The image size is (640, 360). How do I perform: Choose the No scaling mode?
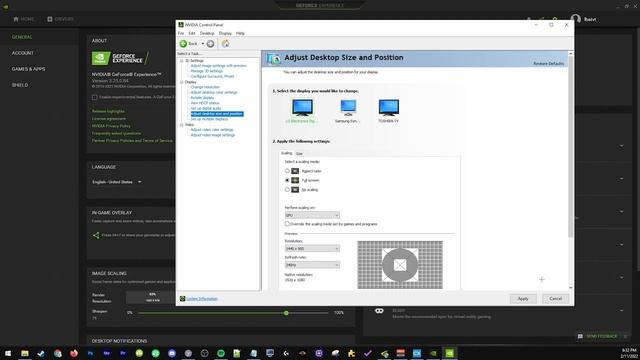tap(287, 190)
